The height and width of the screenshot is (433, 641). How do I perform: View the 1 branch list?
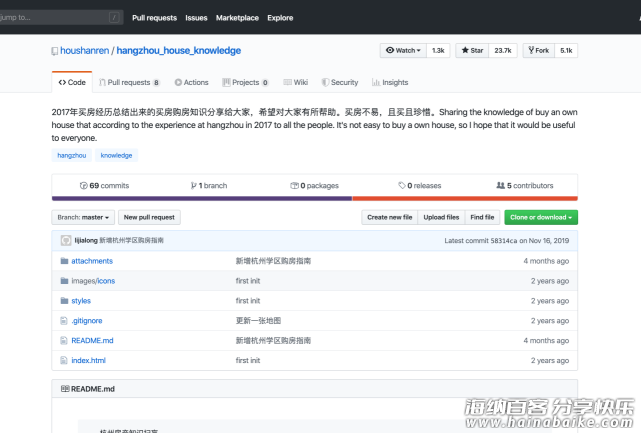(209, 186)
